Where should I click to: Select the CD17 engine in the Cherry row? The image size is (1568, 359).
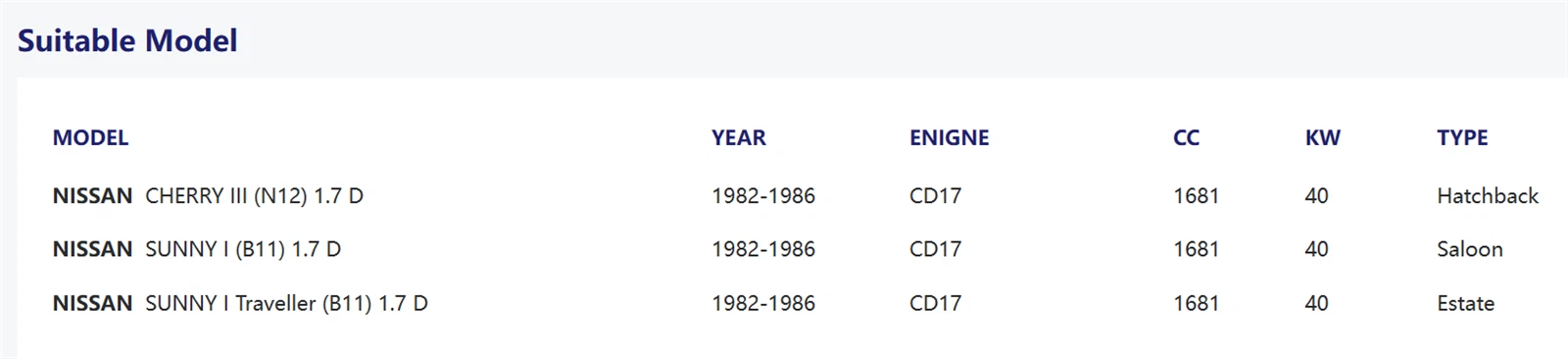click(935, 195)
